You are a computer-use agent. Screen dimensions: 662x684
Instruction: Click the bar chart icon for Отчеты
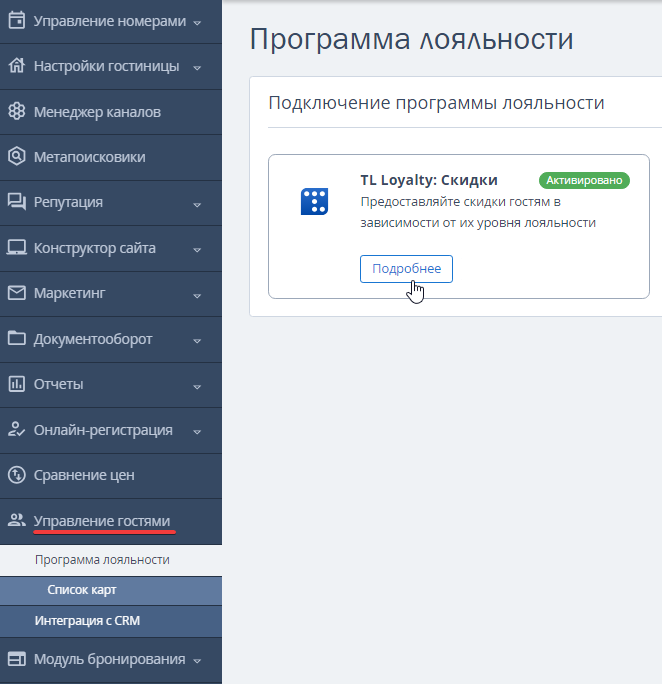pos(17,384)
